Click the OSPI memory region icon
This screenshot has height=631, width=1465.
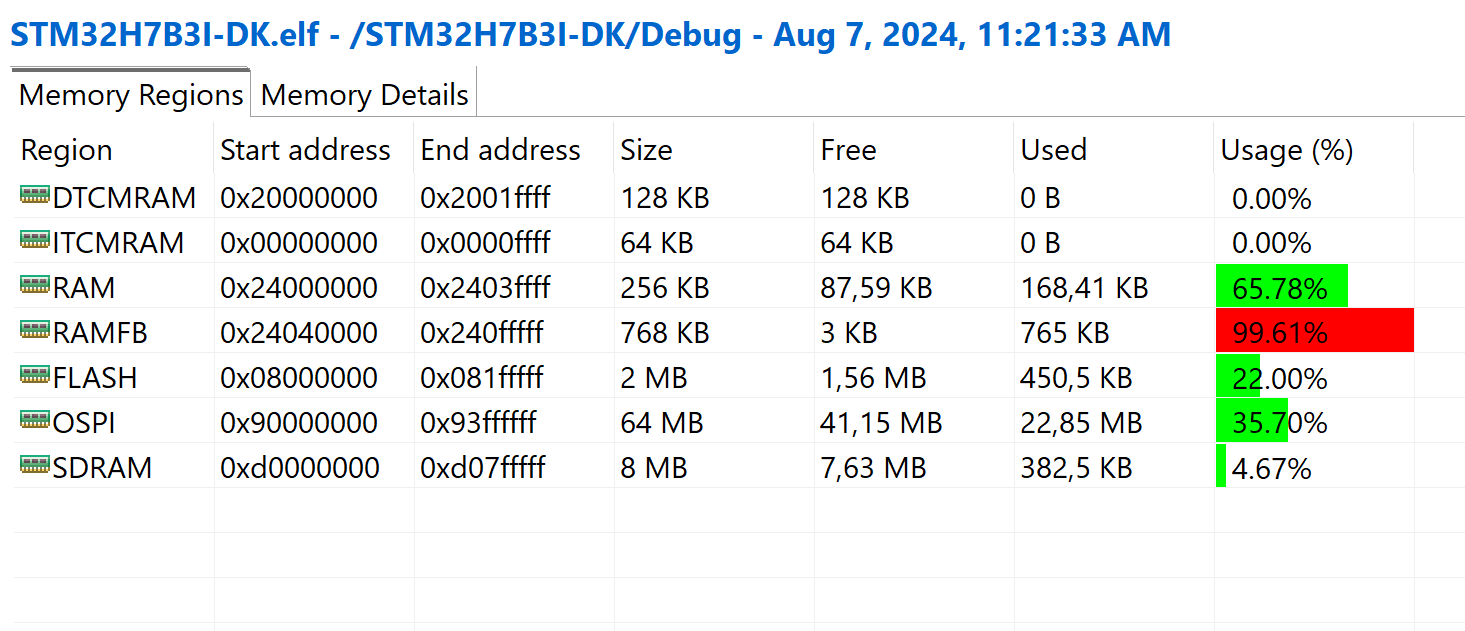pyautogui.click(x=35, y=421)
